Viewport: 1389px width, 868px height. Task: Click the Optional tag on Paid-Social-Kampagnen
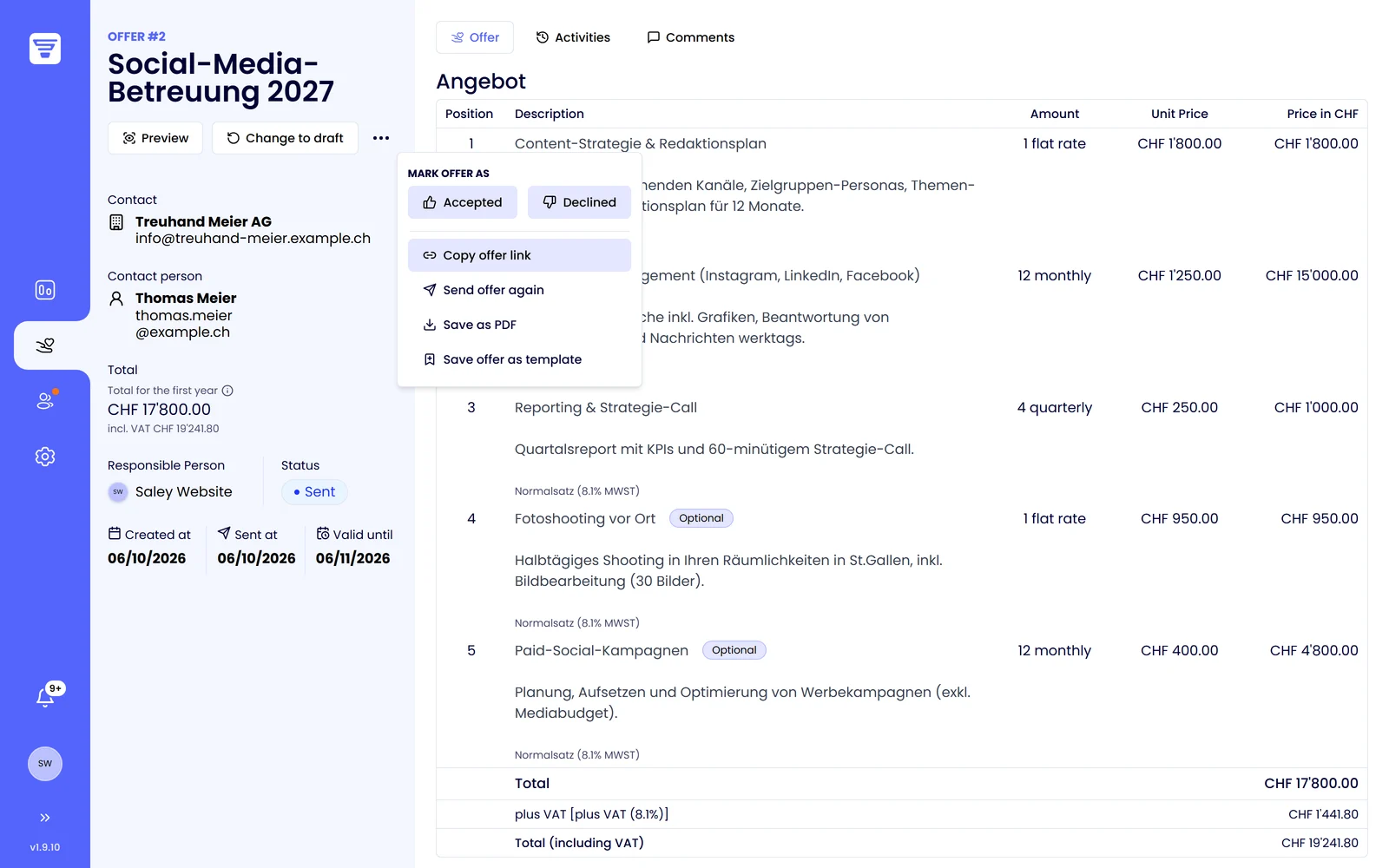click(x=734, y=650)
